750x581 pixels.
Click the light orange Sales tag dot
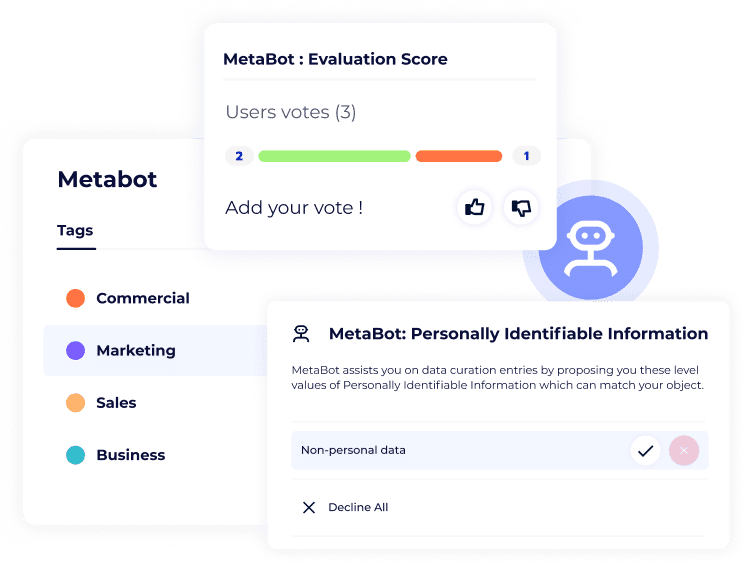pos(75,403)
